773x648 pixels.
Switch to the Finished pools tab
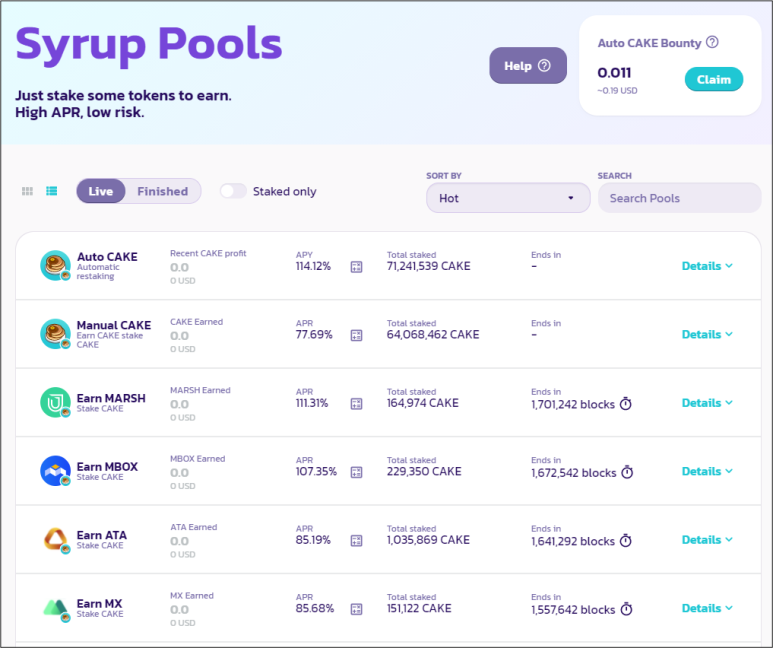pyautogui.click(x=162, y=191)
